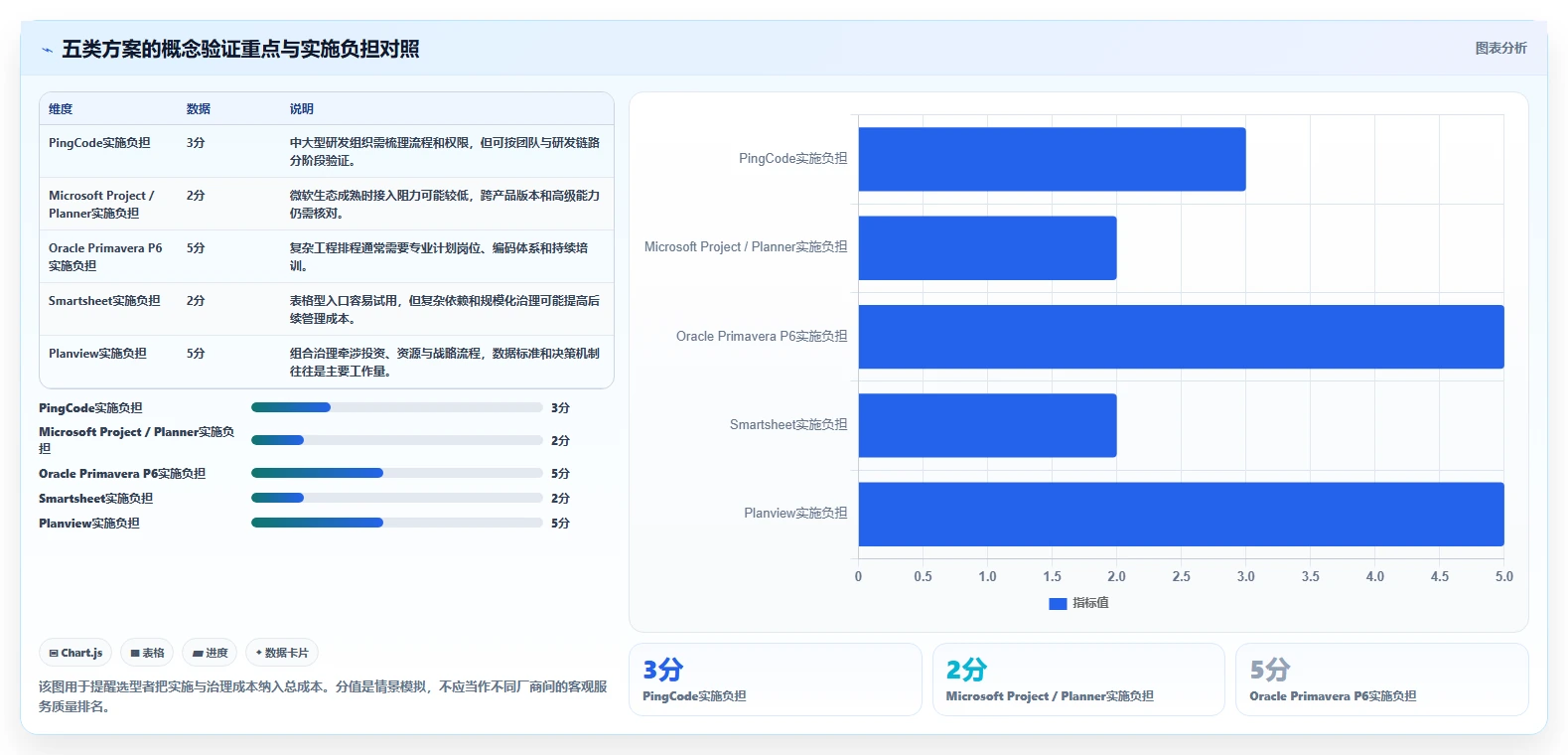Click the PingCode实施负担 progress bar

point(397,407)
